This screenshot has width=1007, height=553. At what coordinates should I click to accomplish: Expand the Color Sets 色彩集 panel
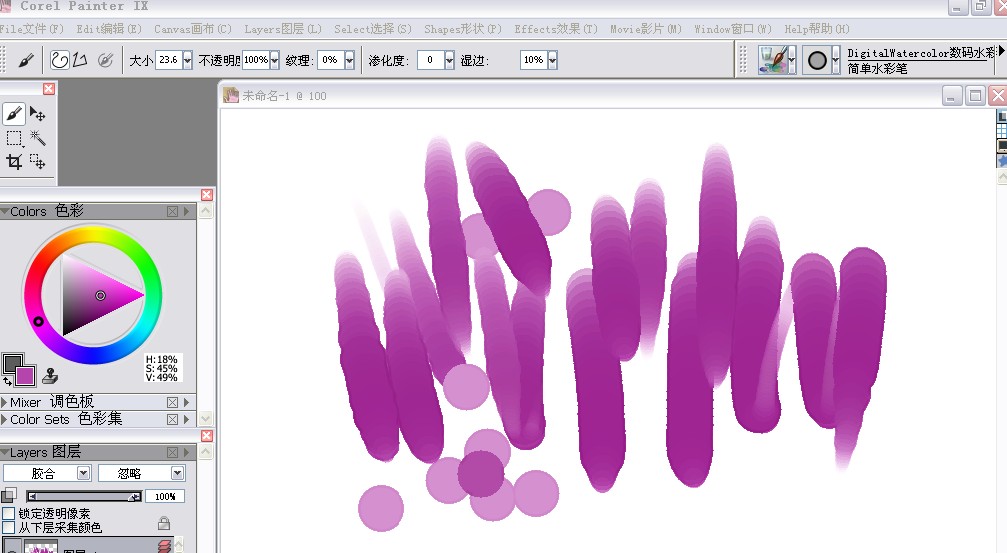tap(4, 419)
